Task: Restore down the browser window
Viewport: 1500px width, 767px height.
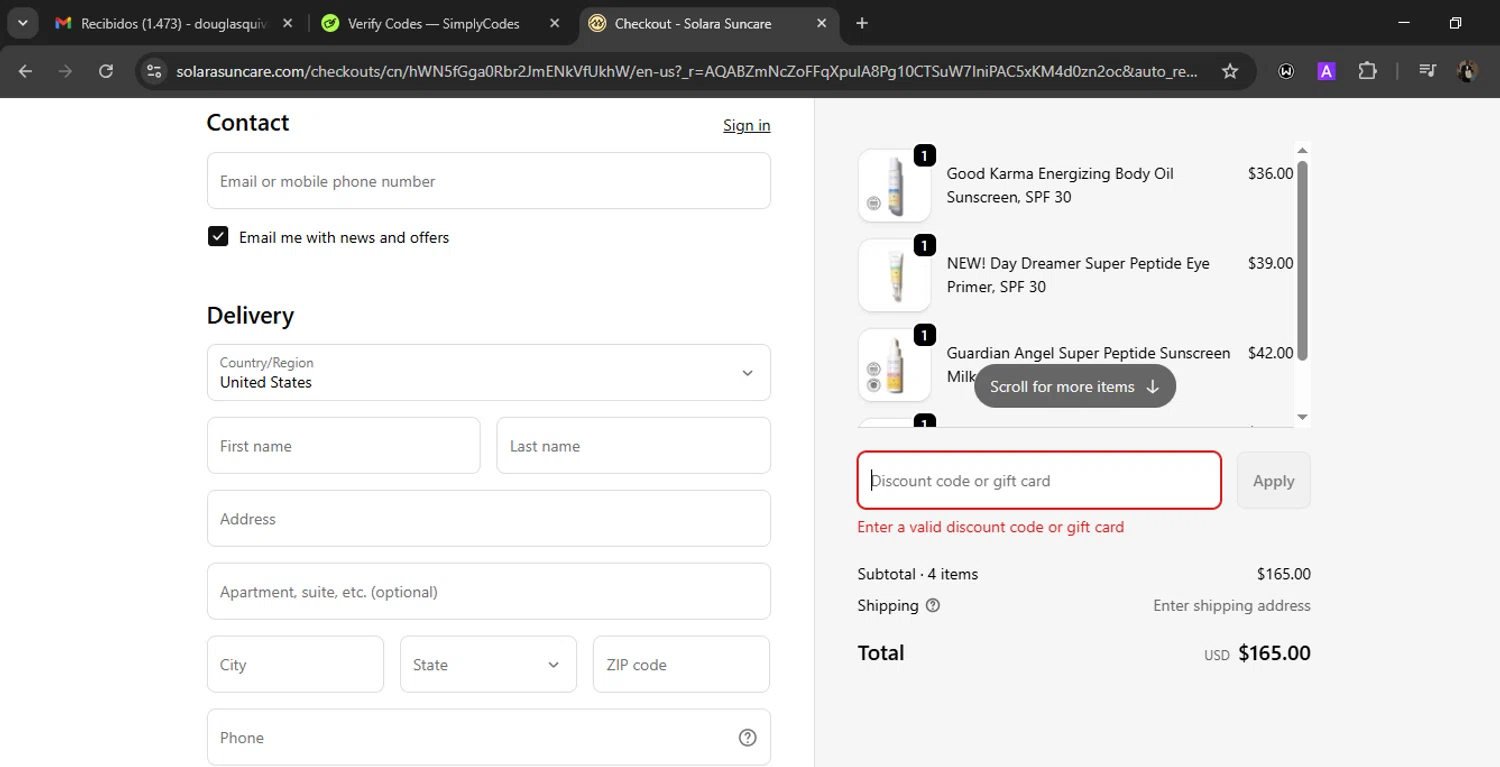Action: click(1456, 23)
